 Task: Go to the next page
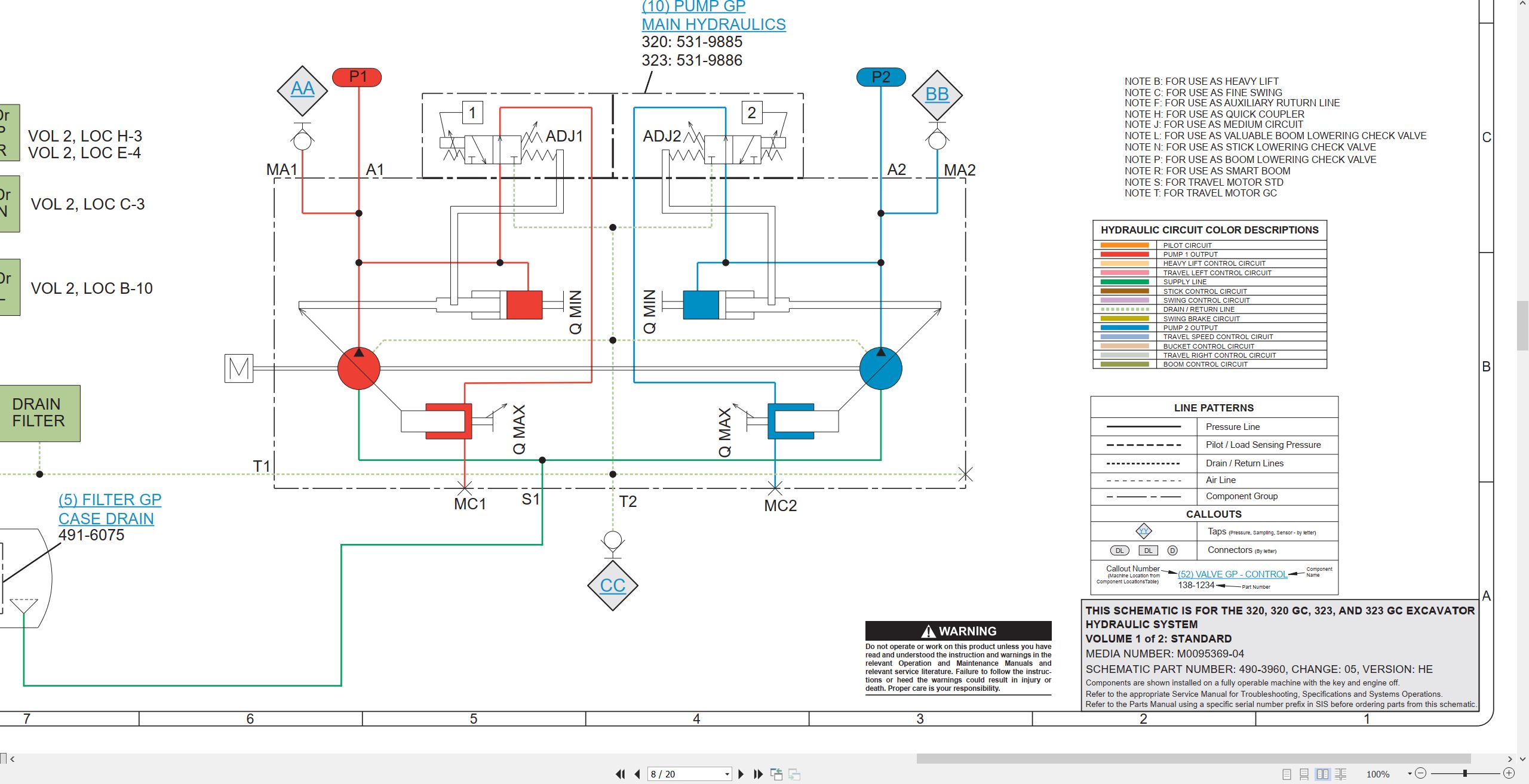741,774
